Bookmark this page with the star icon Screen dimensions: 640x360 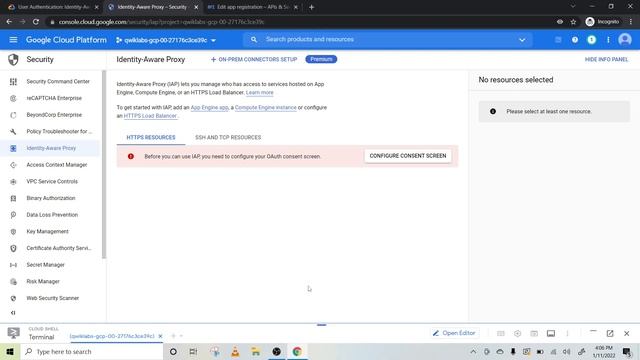(573, 22)
